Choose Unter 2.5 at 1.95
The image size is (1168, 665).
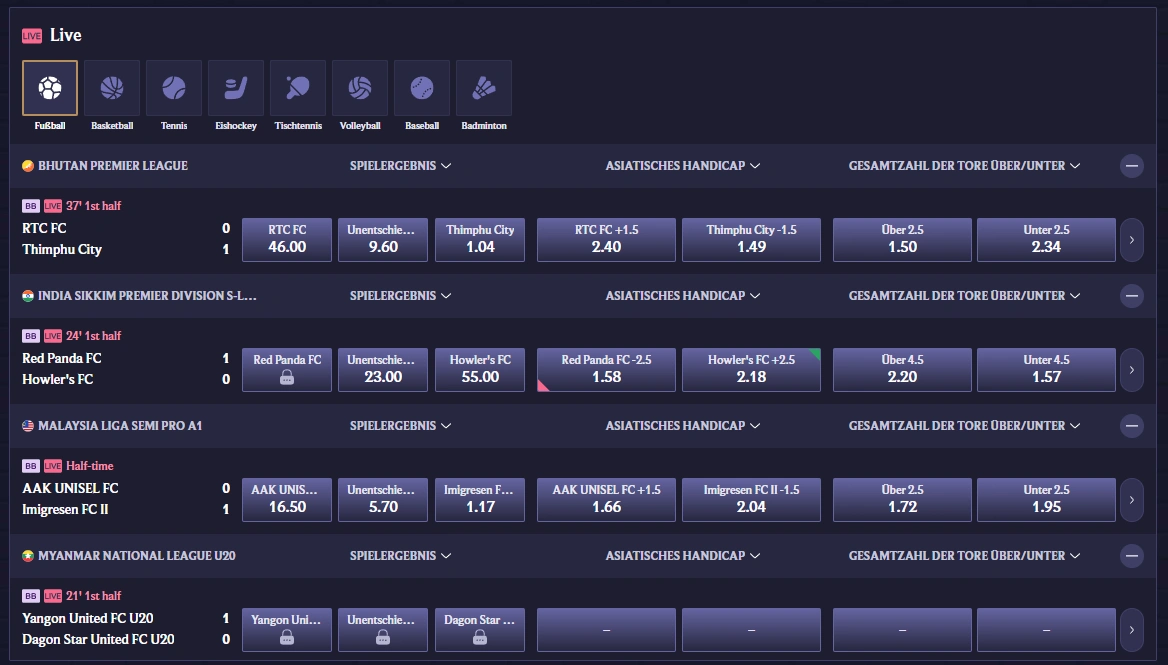[x=1046, y=500]
